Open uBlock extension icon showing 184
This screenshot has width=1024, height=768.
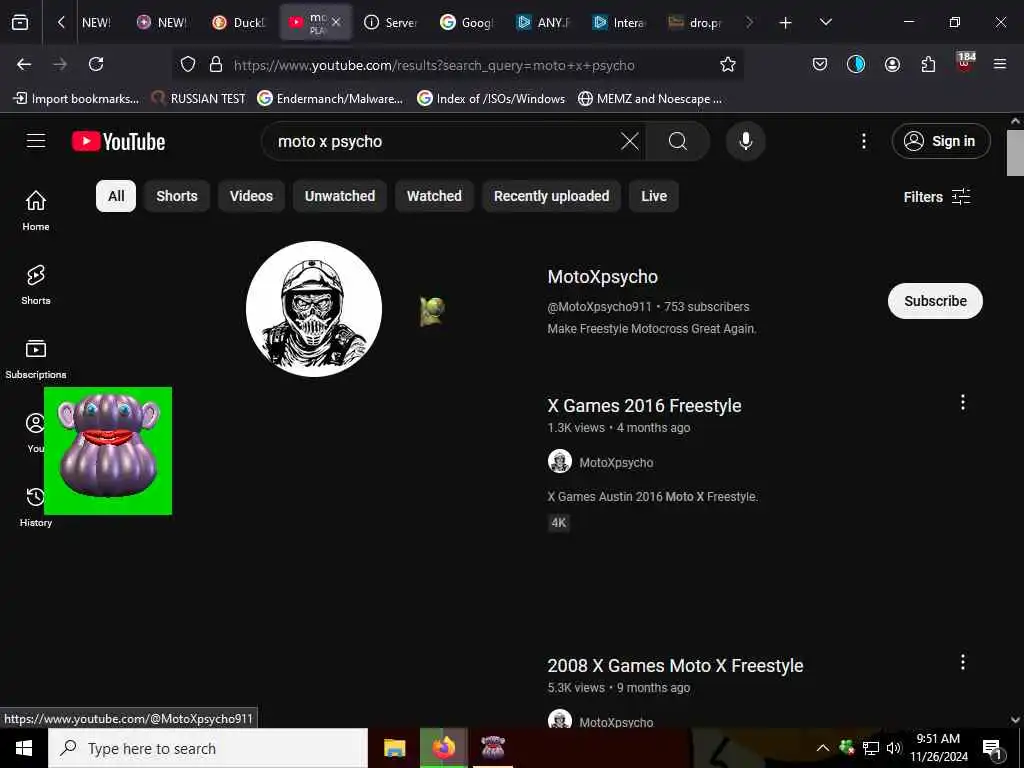(x=965, y=63)
